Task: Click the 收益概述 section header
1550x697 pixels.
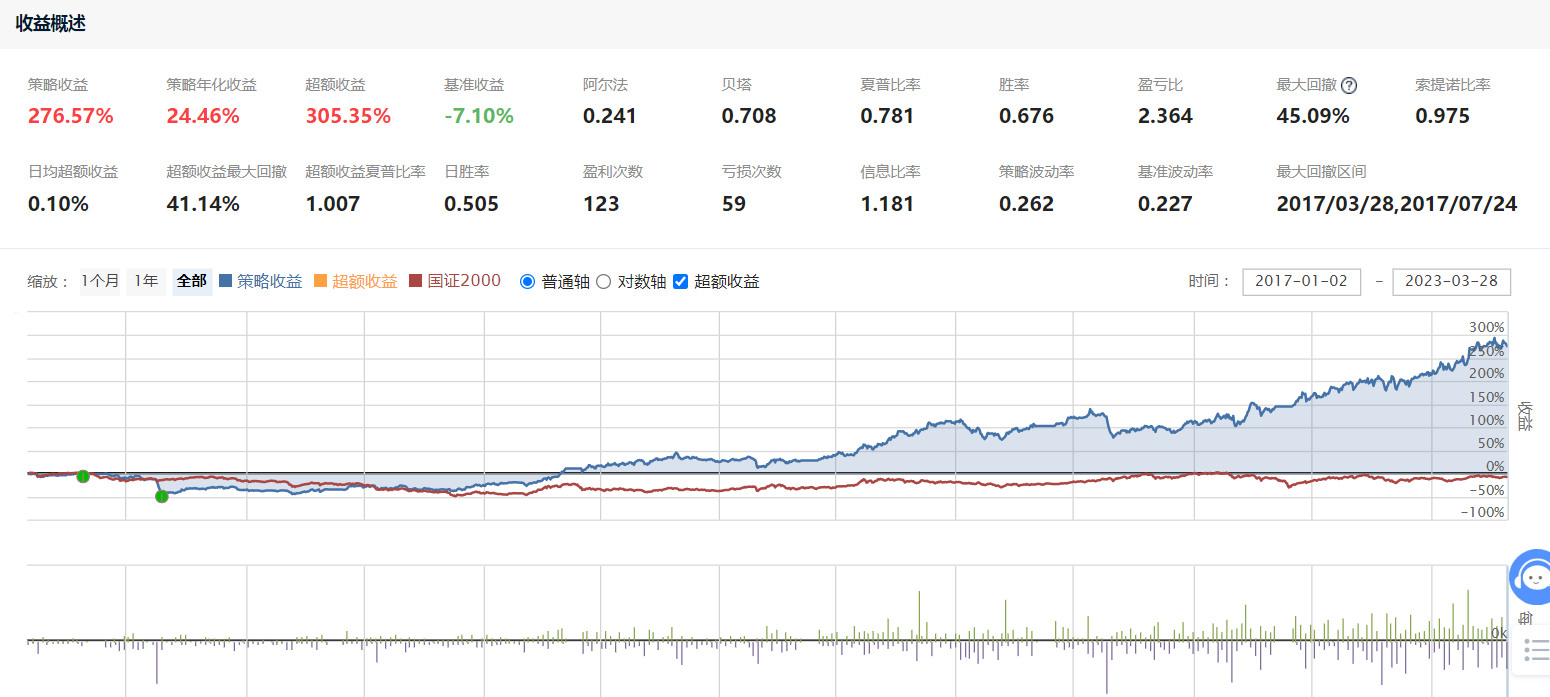Action: click(x=50, y=24)
